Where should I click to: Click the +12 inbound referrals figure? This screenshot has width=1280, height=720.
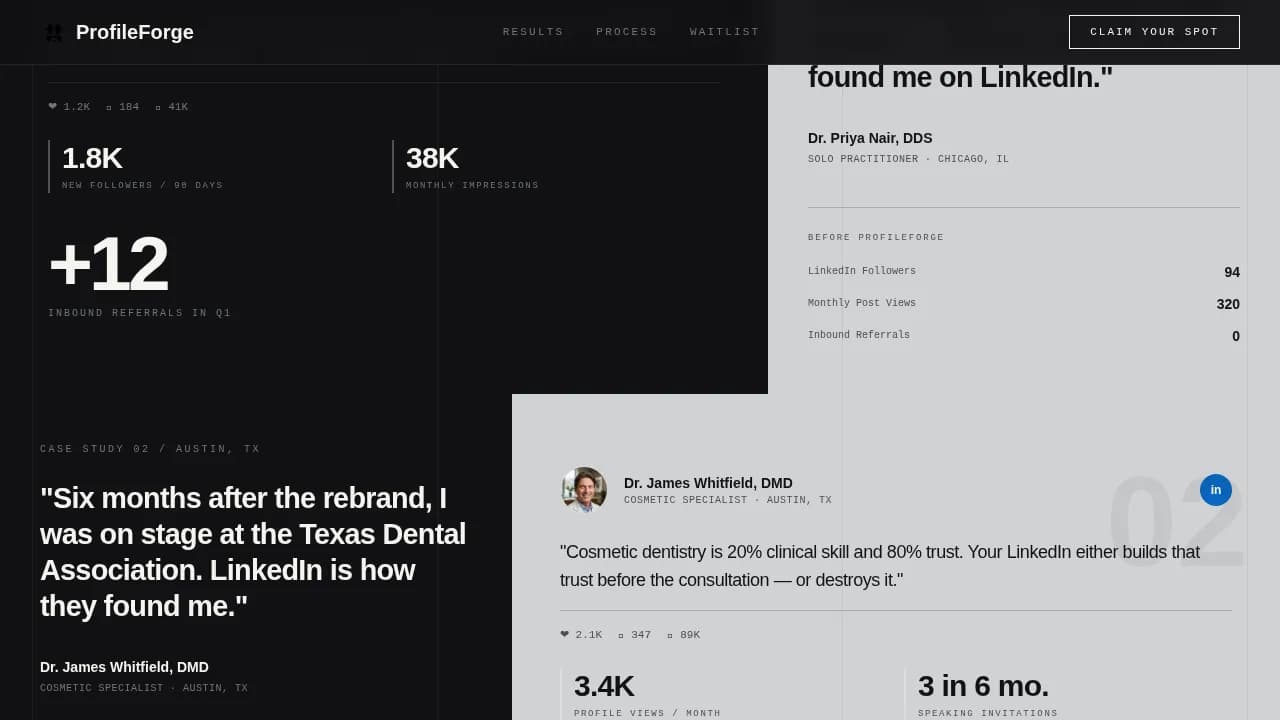[108, 264]
